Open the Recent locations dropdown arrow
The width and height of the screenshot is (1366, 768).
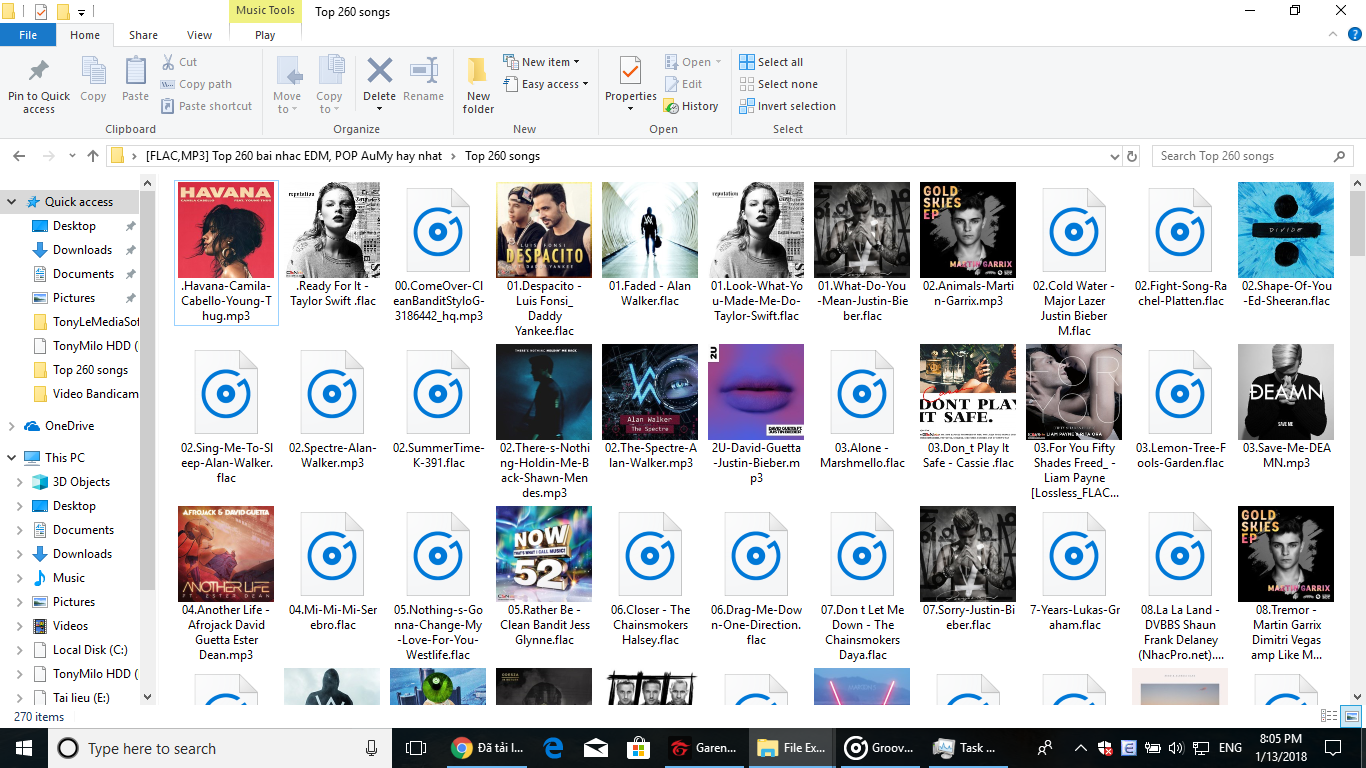pyautogui.click(x=72, y=156)
